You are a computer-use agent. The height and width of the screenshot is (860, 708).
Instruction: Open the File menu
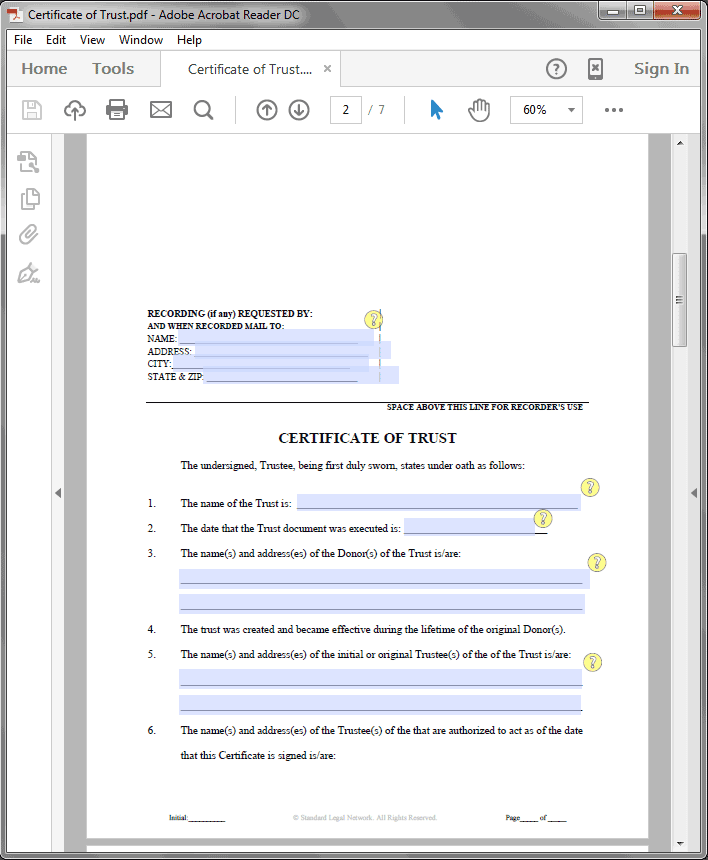pos(23,40)
